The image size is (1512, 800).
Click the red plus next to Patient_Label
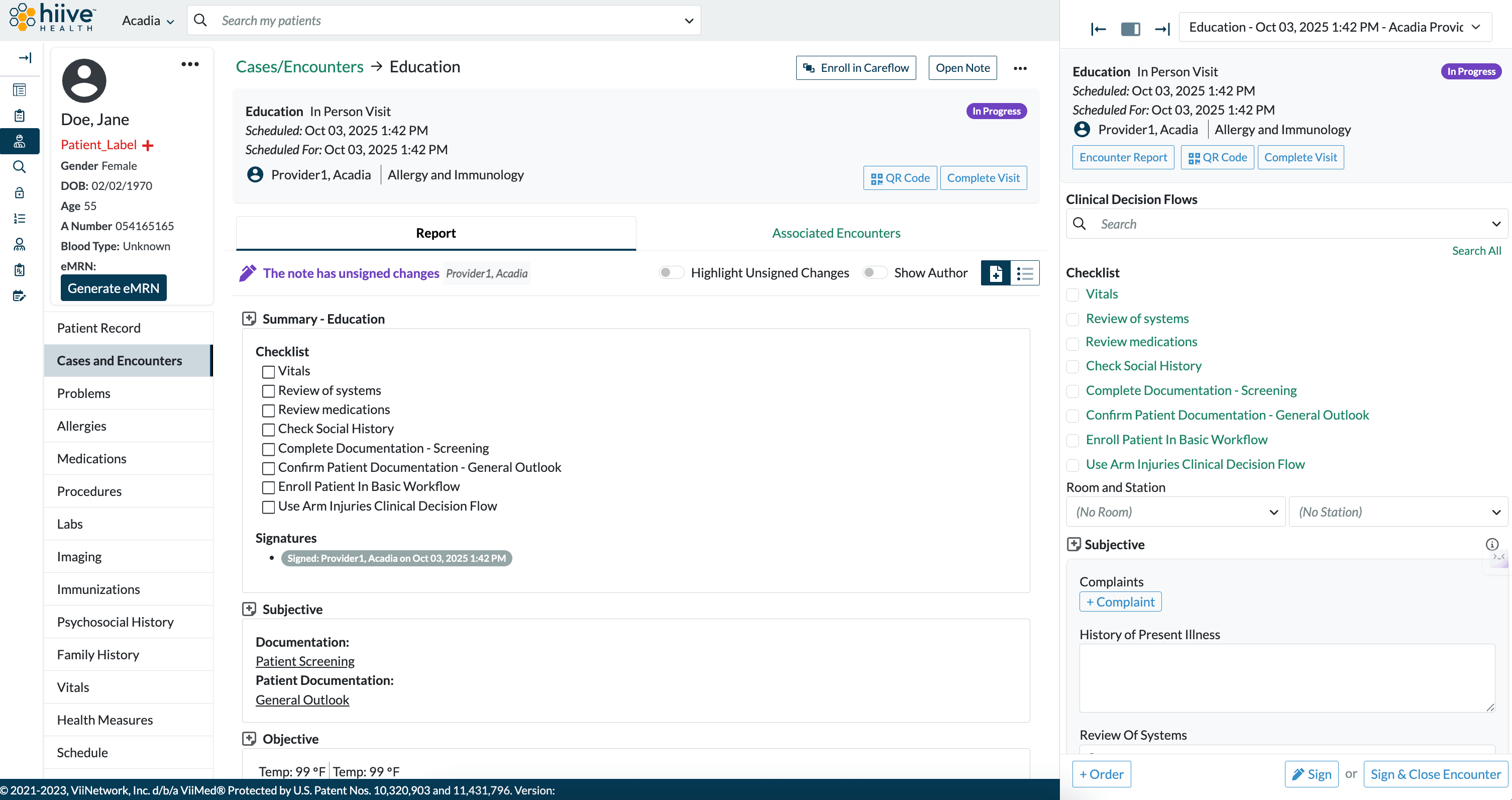coord(148,145)
